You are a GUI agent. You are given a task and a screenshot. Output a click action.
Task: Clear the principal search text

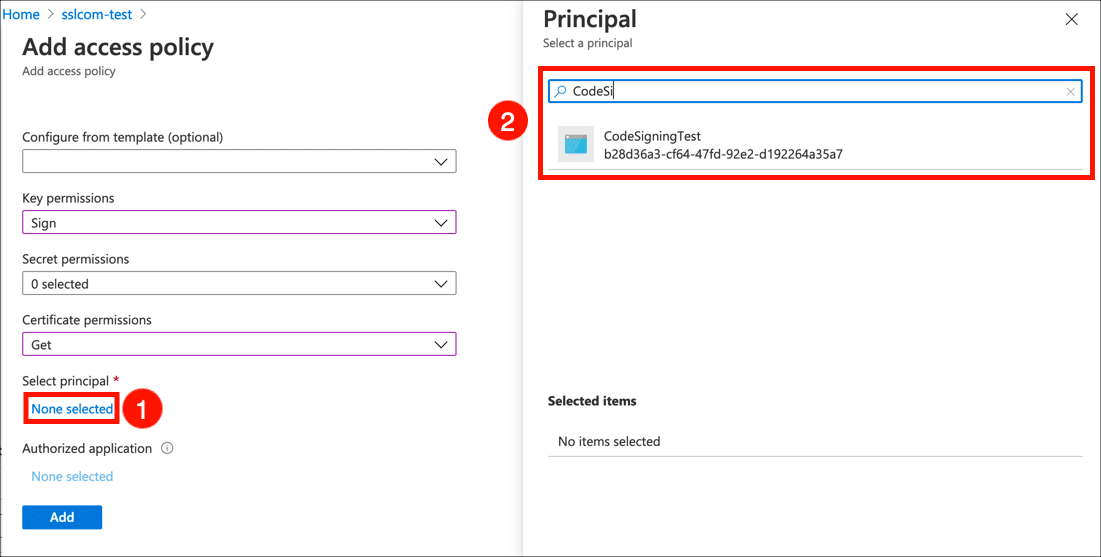pos(1071,92)
